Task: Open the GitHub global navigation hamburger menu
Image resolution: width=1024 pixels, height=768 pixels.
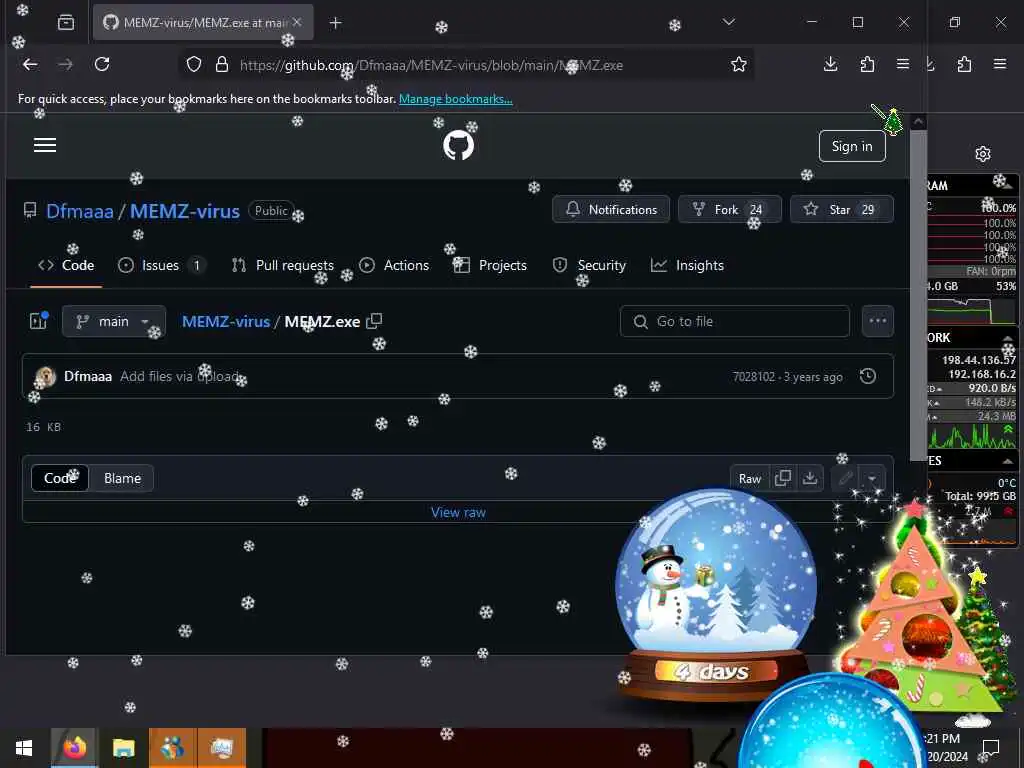Action: point(45,145)
